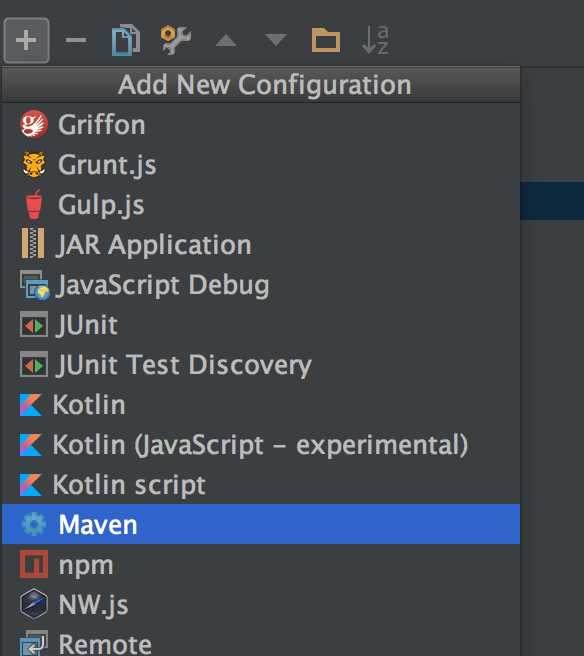Open Edit Defaults wrench icon
The height and width of the screenshot is (656, 584).
coord(176,40)
